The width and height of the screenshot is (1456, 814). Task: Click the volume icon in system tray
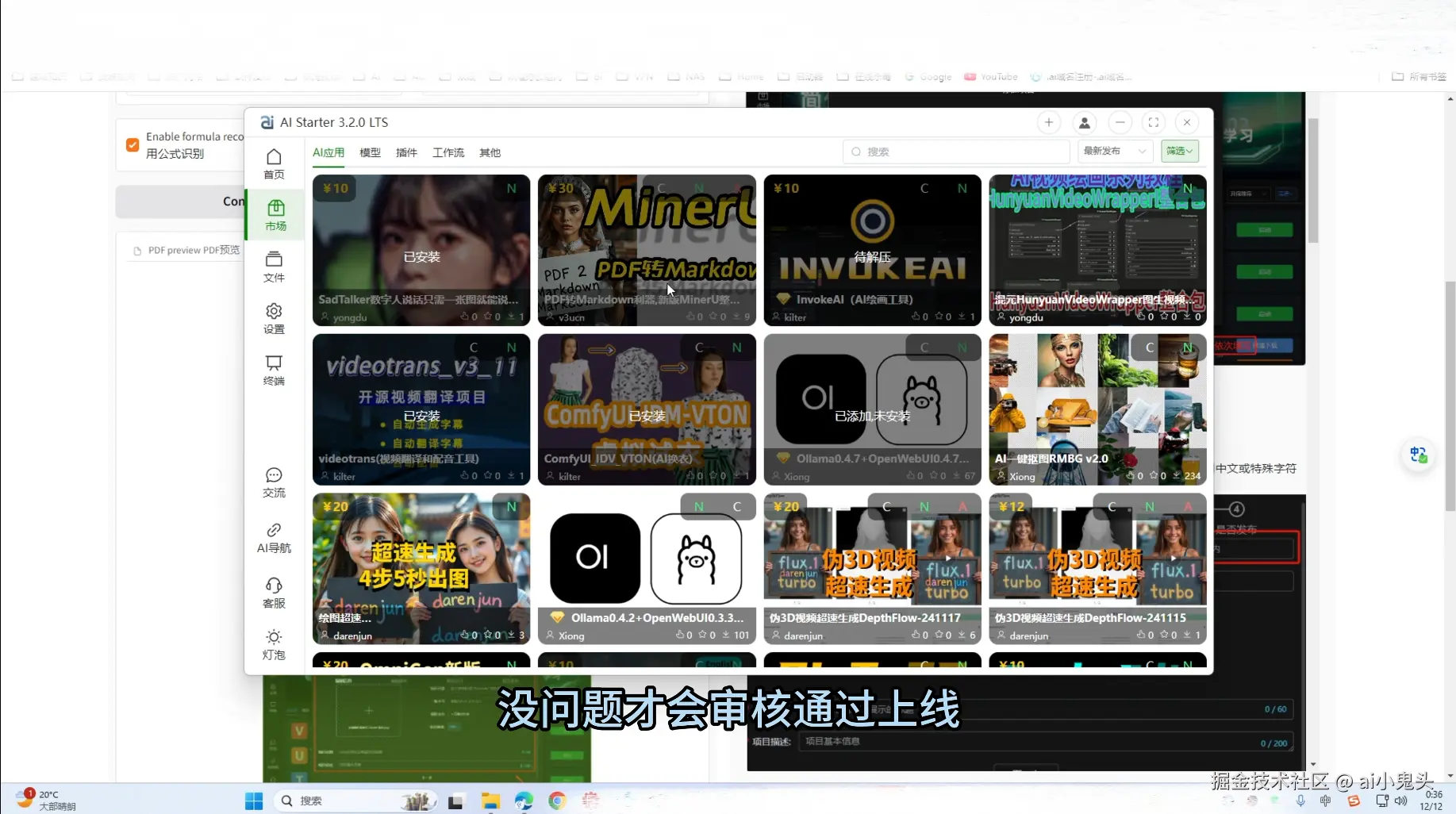(x=1400, y=801)
